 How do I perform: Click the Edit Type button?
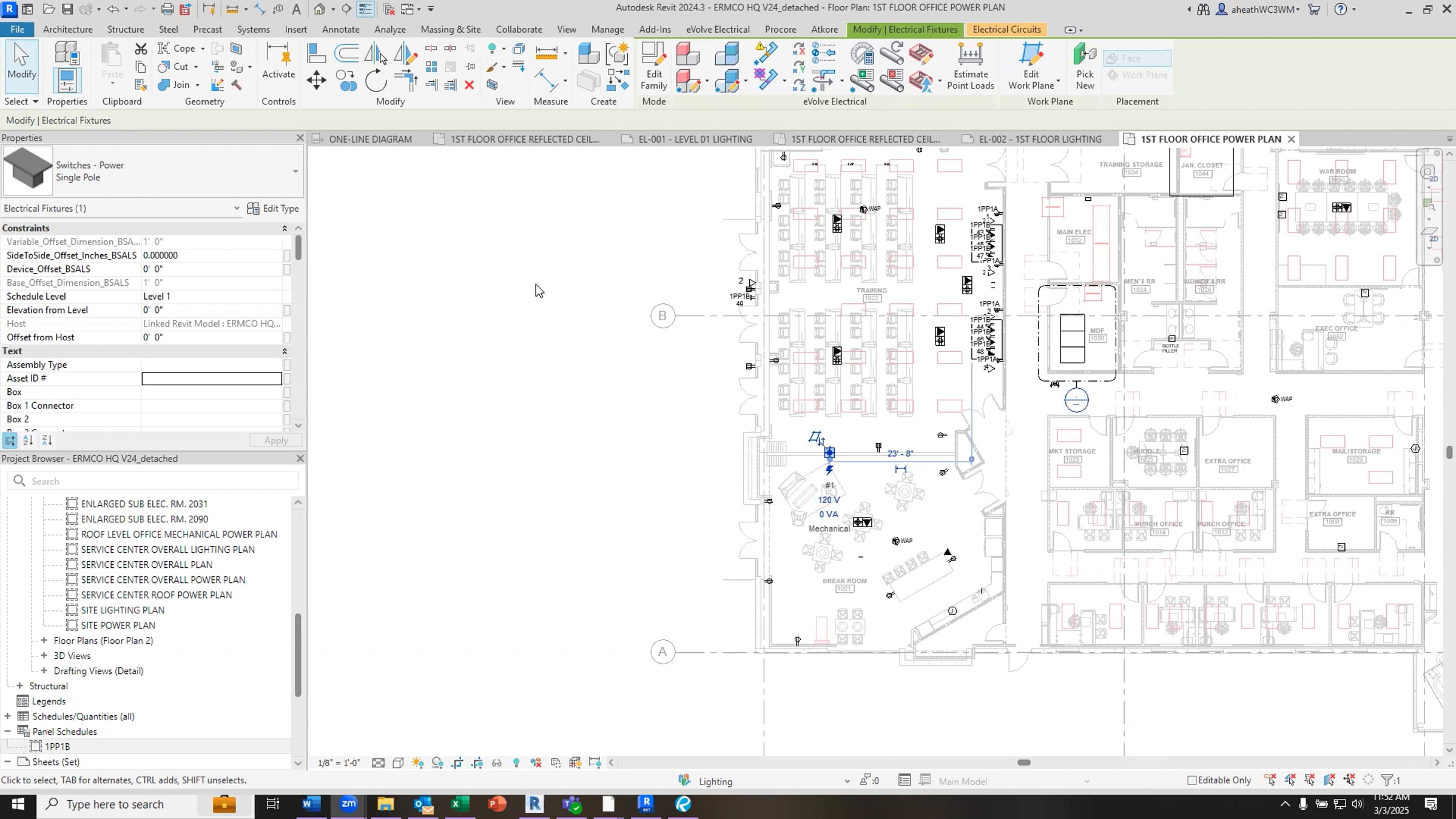coord(274,208)
